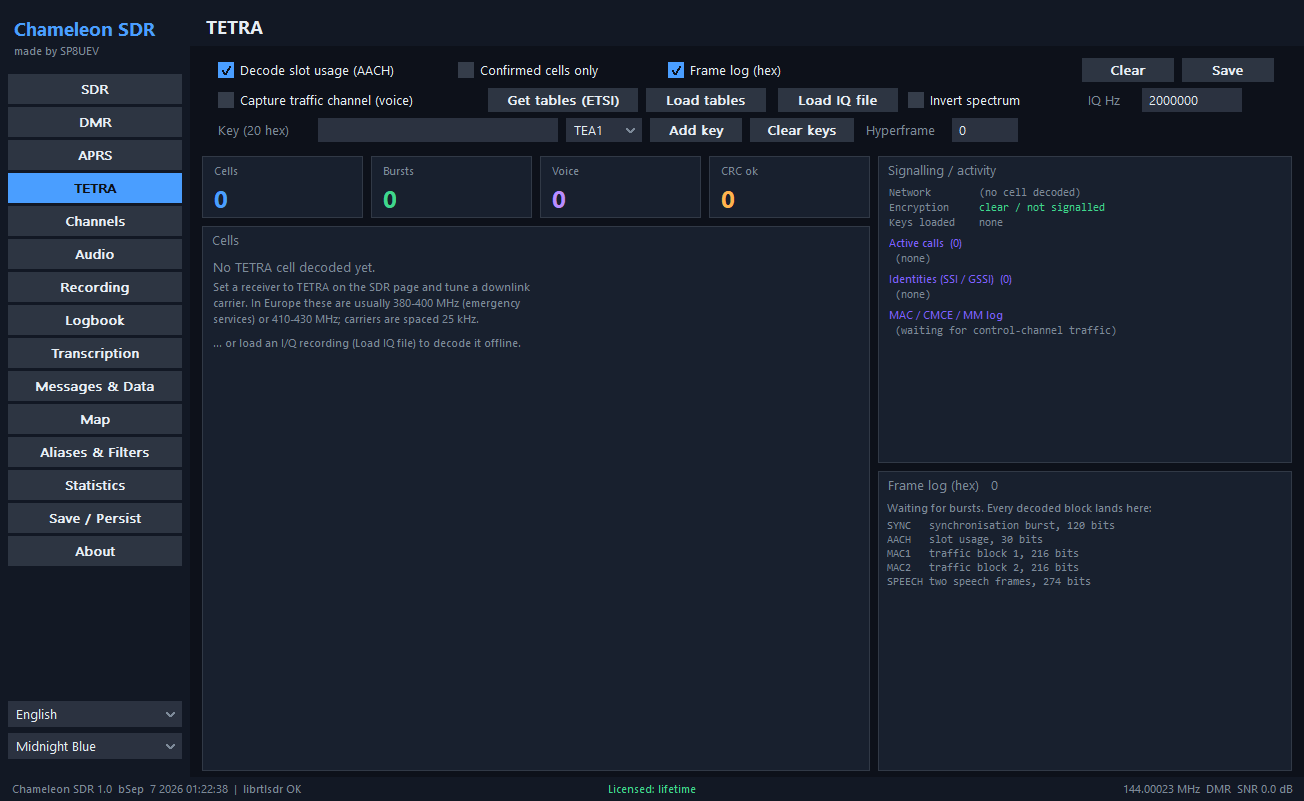Click the "Signalling / activity" panel title
The width and height of the screenshot is (1304, 801).
coord(942,171)
